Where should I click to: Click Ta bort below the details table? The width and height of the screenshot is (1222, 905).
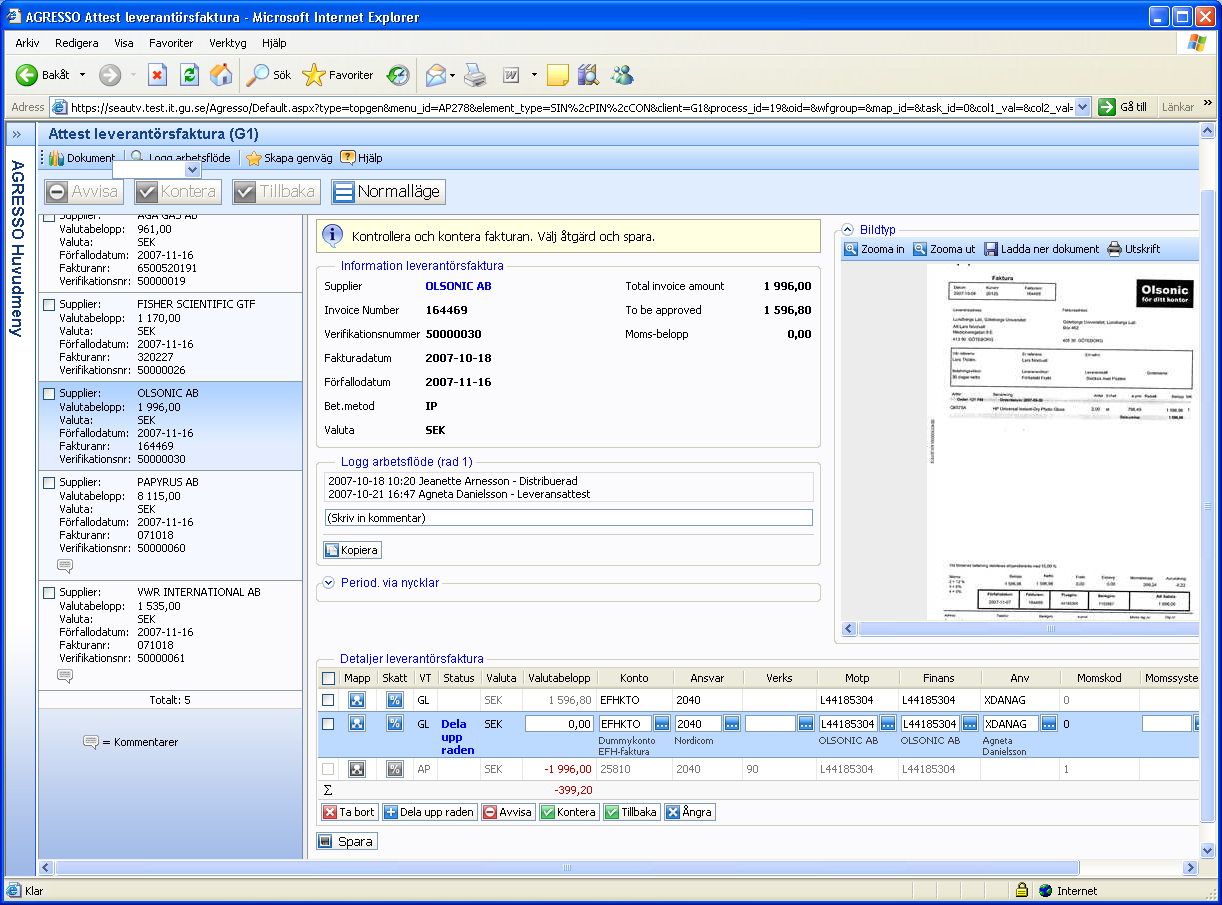350,812
